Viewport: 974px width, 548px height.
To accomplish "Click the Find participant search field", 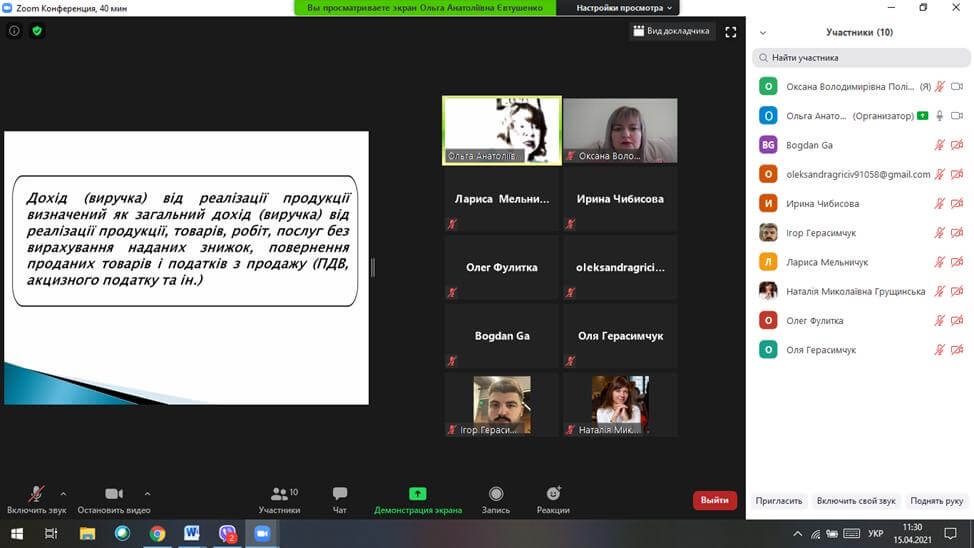I will 860,58.
